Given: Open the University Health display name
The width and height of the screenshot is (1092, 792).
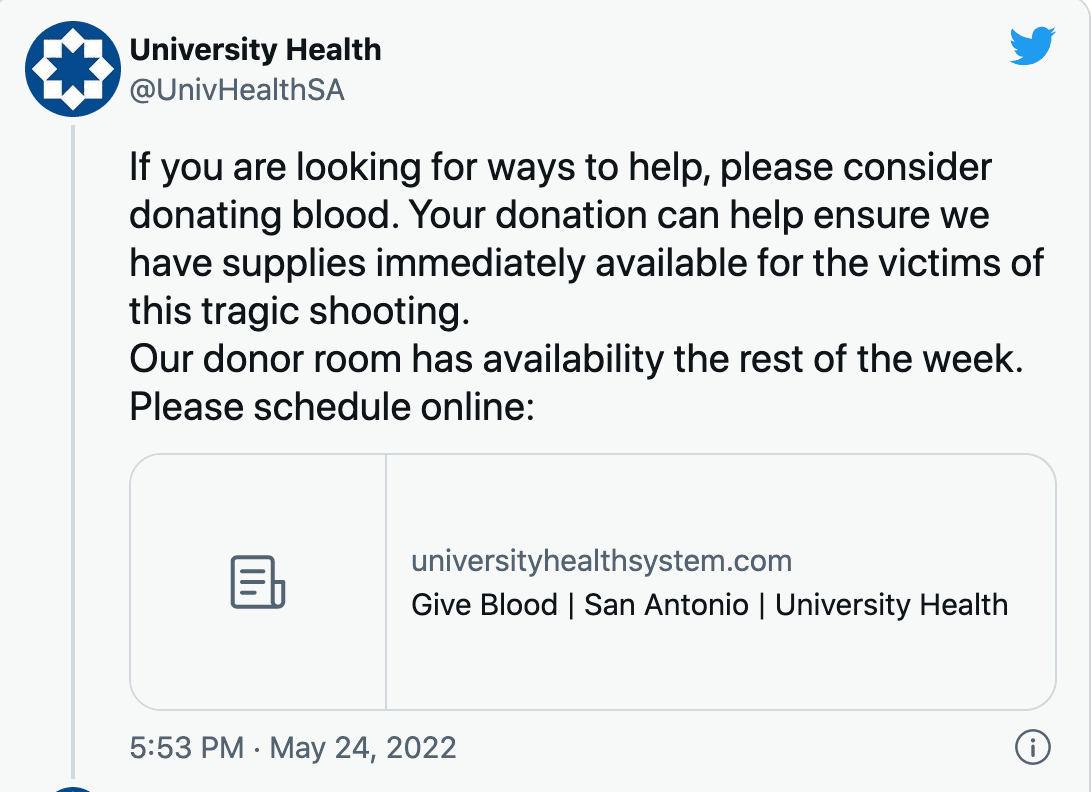Looking at the screenshot, I should coord(255,49).
